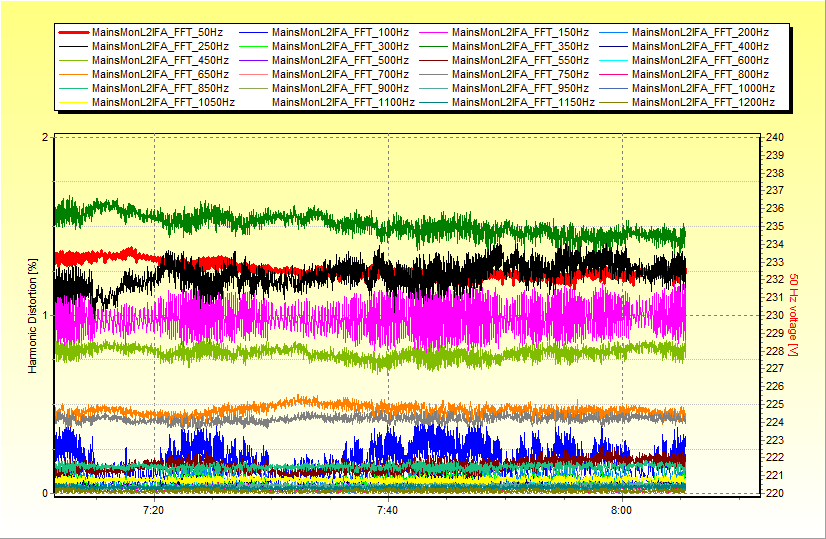This screenshot has width=826, height=539.
Task: Click the 2 tick on the distortion axis
Action: (44, 137)
